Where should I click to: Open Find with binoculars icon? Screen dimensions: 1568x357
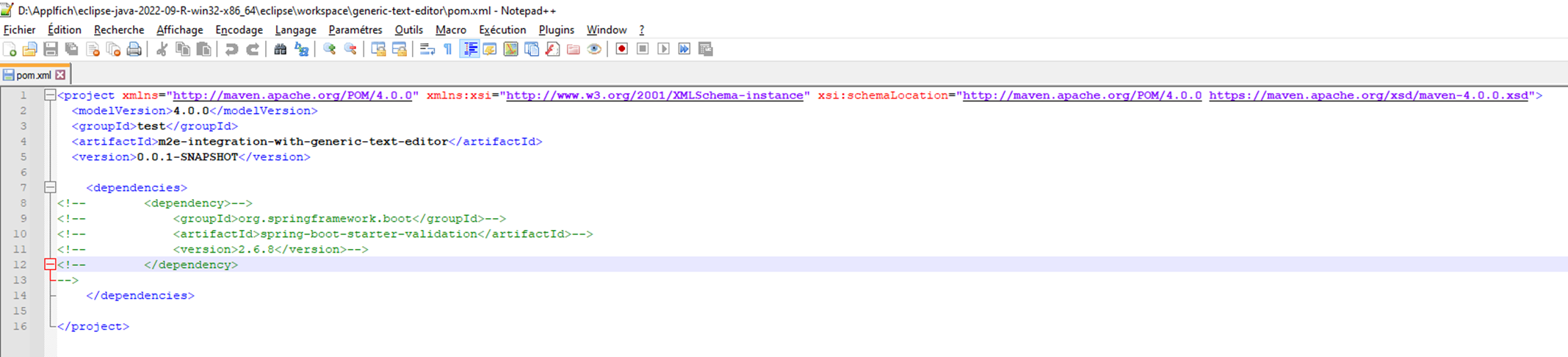pyautogui.click(x=280, y=49)
